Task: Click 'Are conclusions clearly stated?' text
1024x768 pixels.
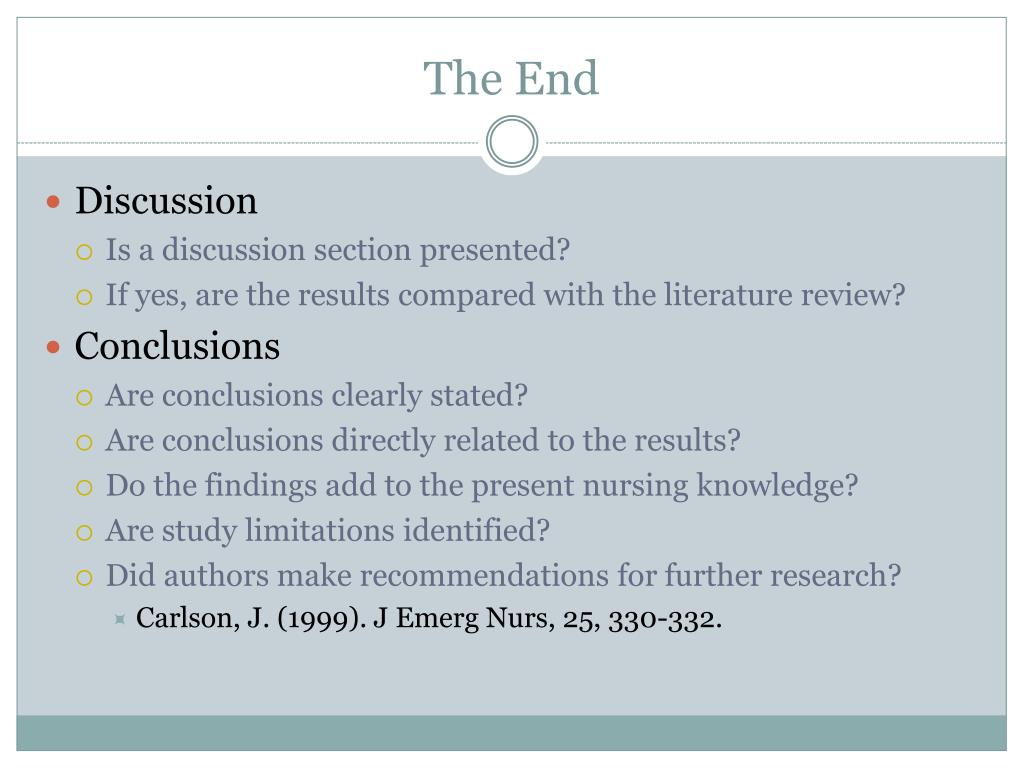Action: tap(317, 396)
